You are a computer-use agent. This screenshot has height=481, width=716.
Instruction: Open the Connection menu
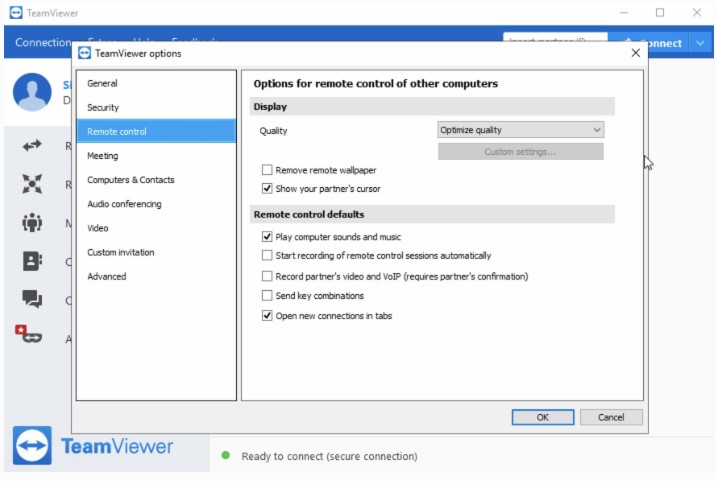coord(43,42)
